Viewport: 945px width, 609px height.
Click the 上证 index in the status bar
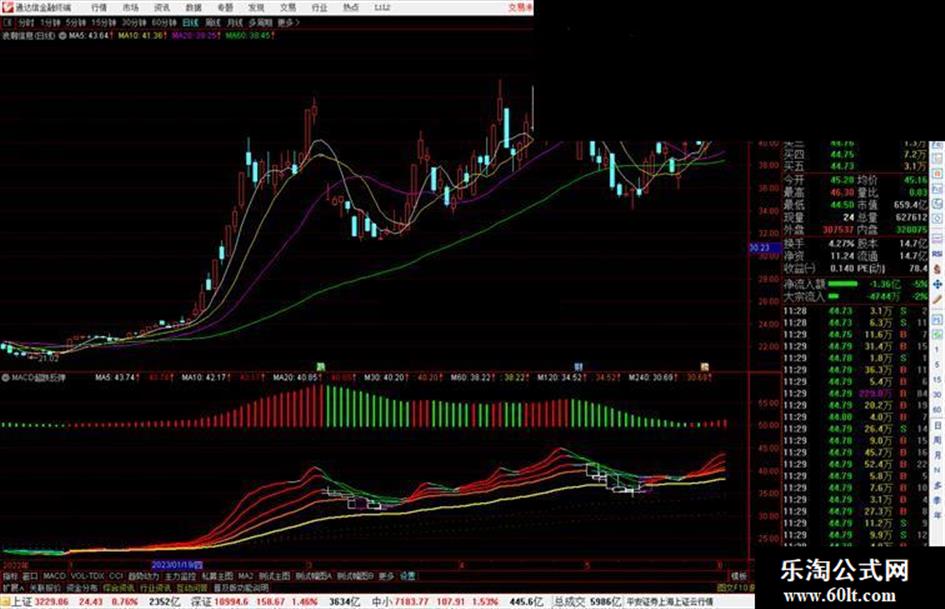click(x=22, y=602)
